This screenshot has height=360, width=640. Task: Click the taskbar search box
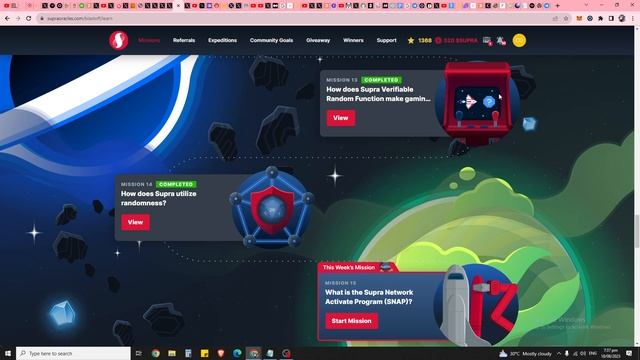click(73, 353)
